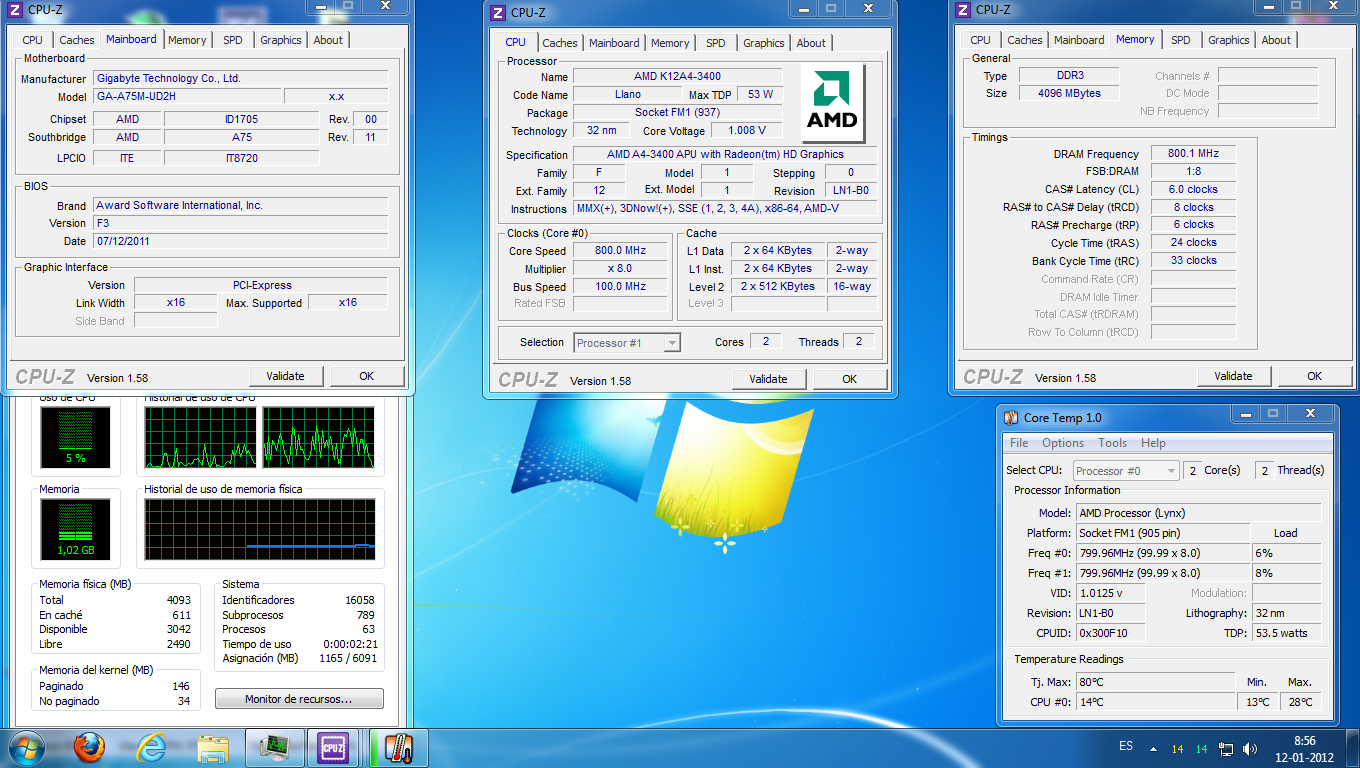The width and height of the screenshot is (1360, 768).
Task: Switch to Caches tab in middle CPU-Z
Action: point(560,43)
